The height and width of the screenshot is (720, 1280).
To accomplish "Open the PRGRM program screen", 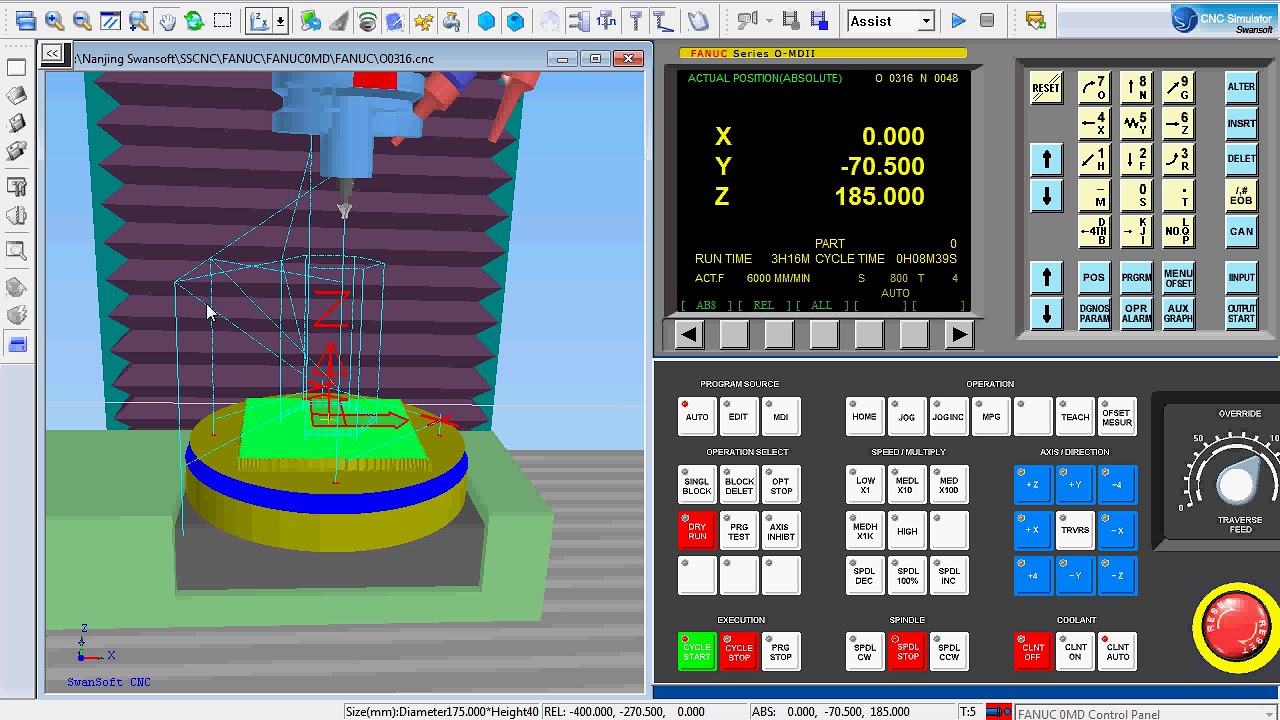I will pyautogui.click(x=1136, y=277).
